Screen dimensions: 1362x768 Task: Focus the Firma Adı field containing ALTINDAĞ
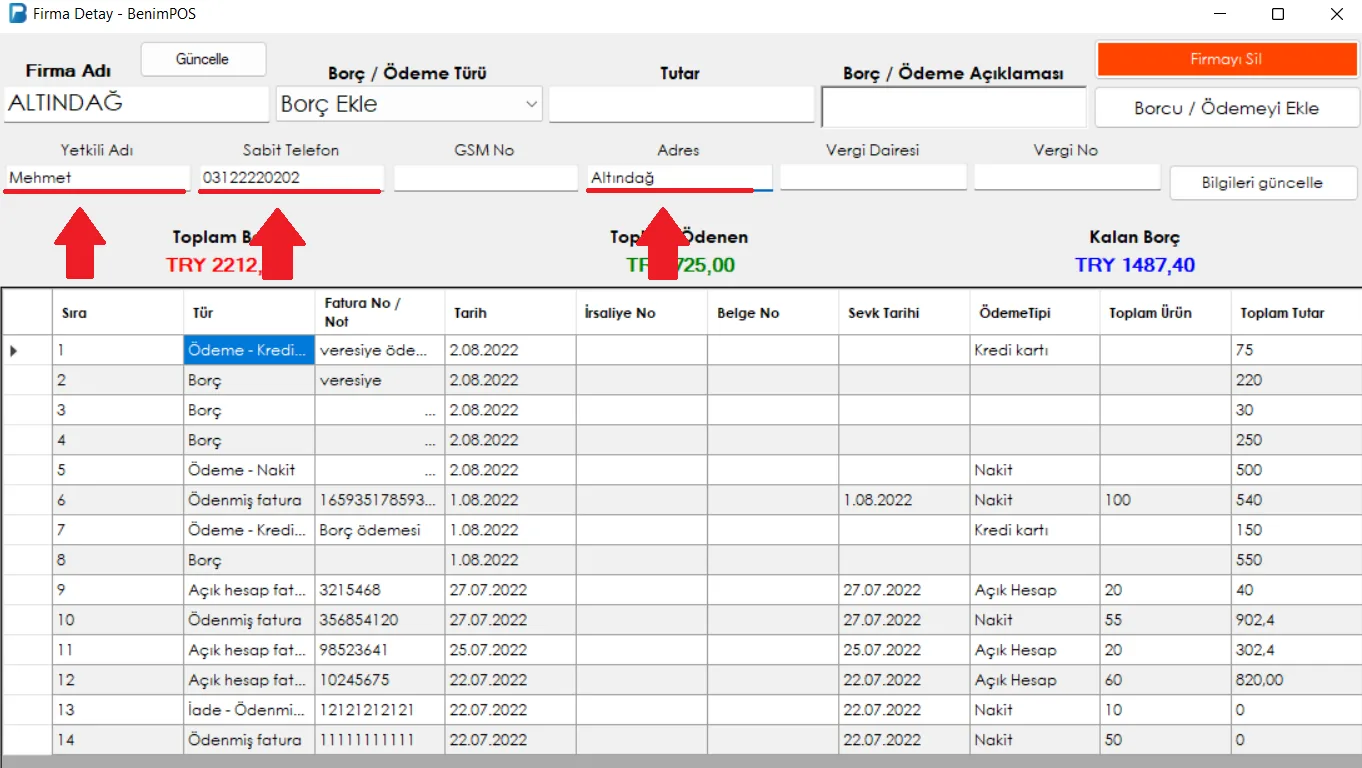pyautogui.click(x=136, y=104)
